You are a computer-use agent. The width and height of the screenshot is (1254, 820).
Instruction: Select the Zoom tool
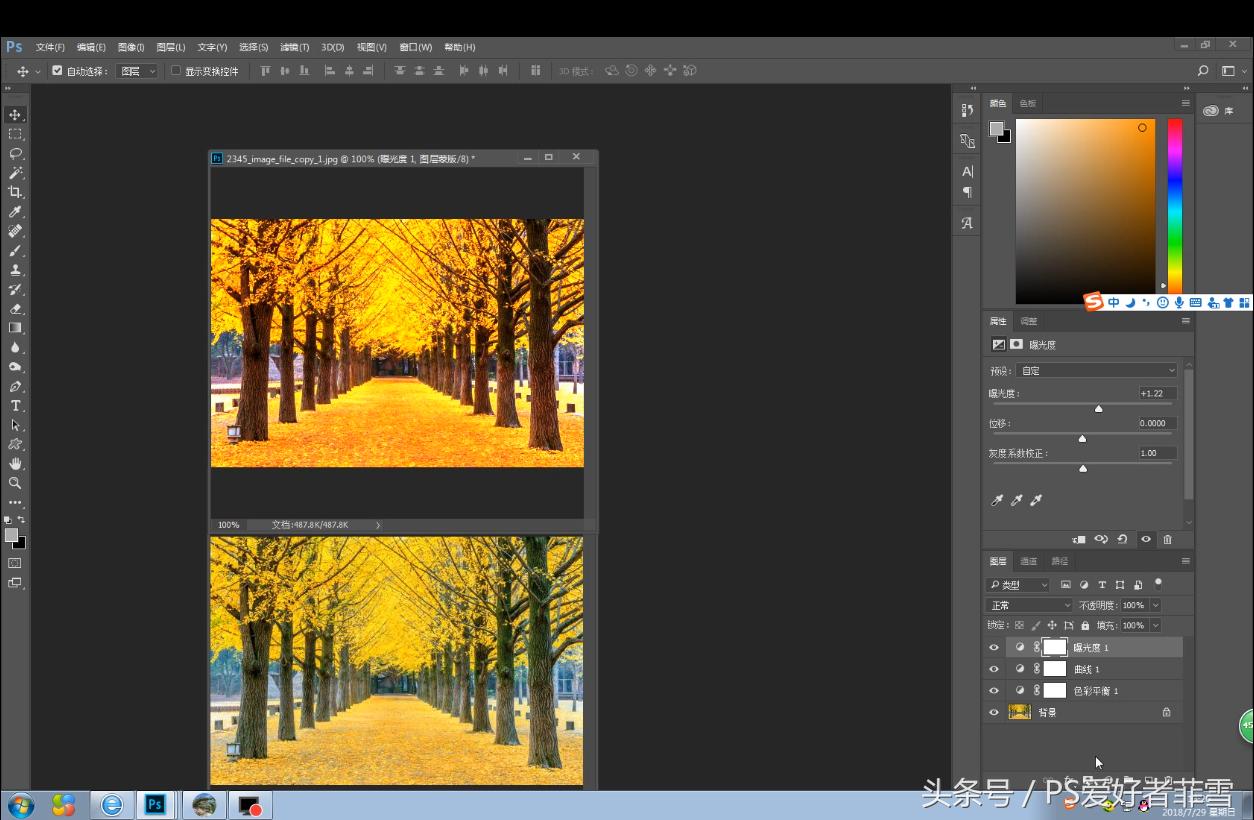coord(15,483)
